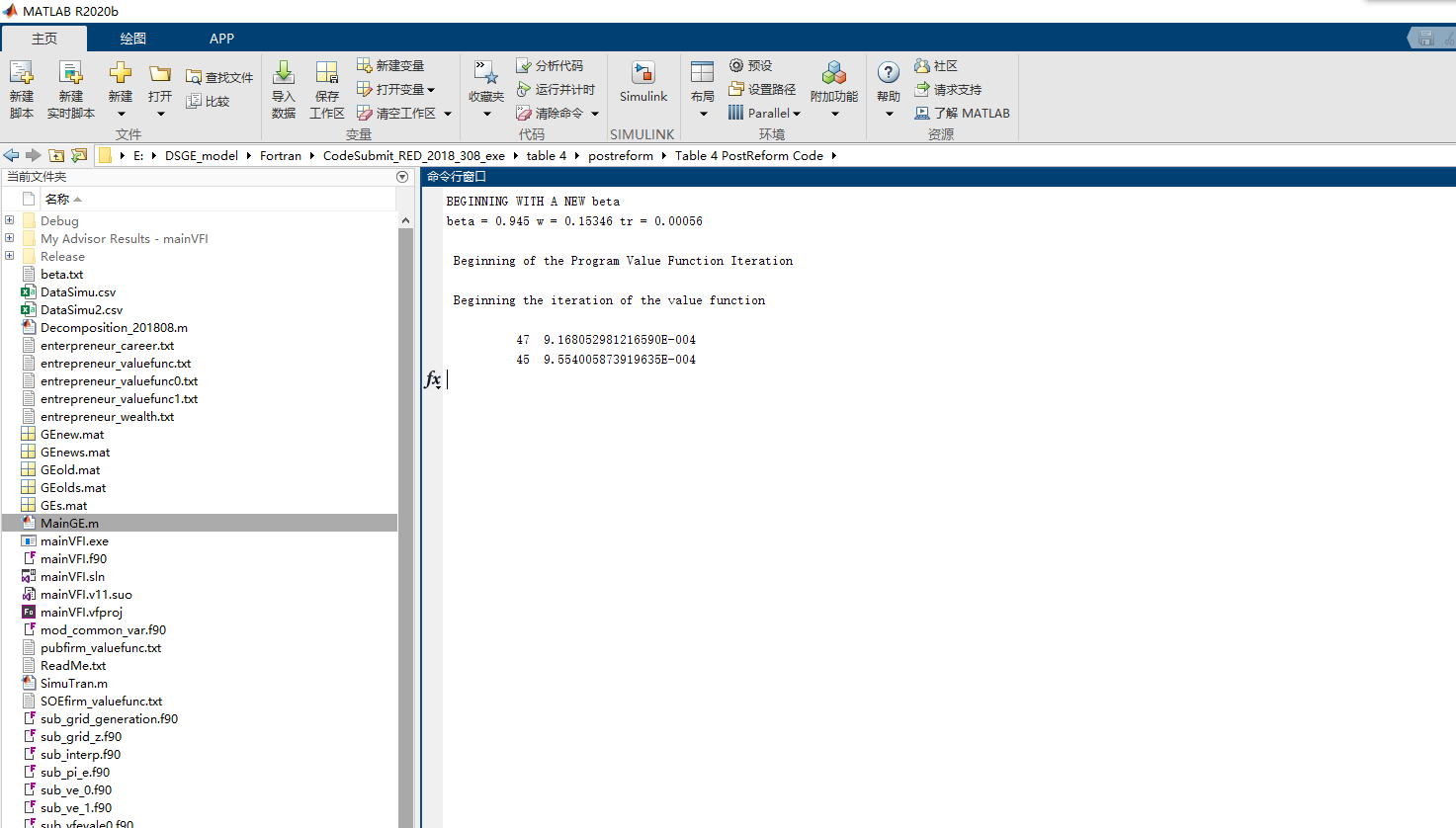Click the browse for folder icon
The width and height of the screenshot is (1456, 828).
pyautogui.click(x=79, y=155)
